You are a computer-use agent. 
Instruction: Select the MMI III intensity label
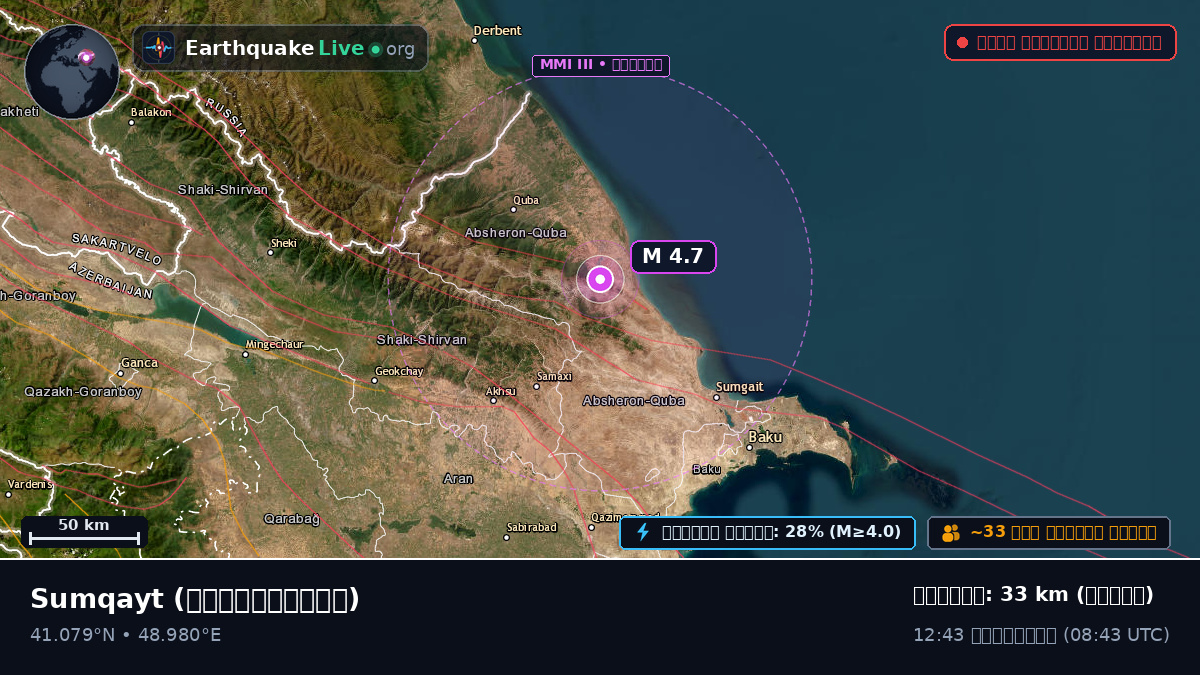pos(601,66)
